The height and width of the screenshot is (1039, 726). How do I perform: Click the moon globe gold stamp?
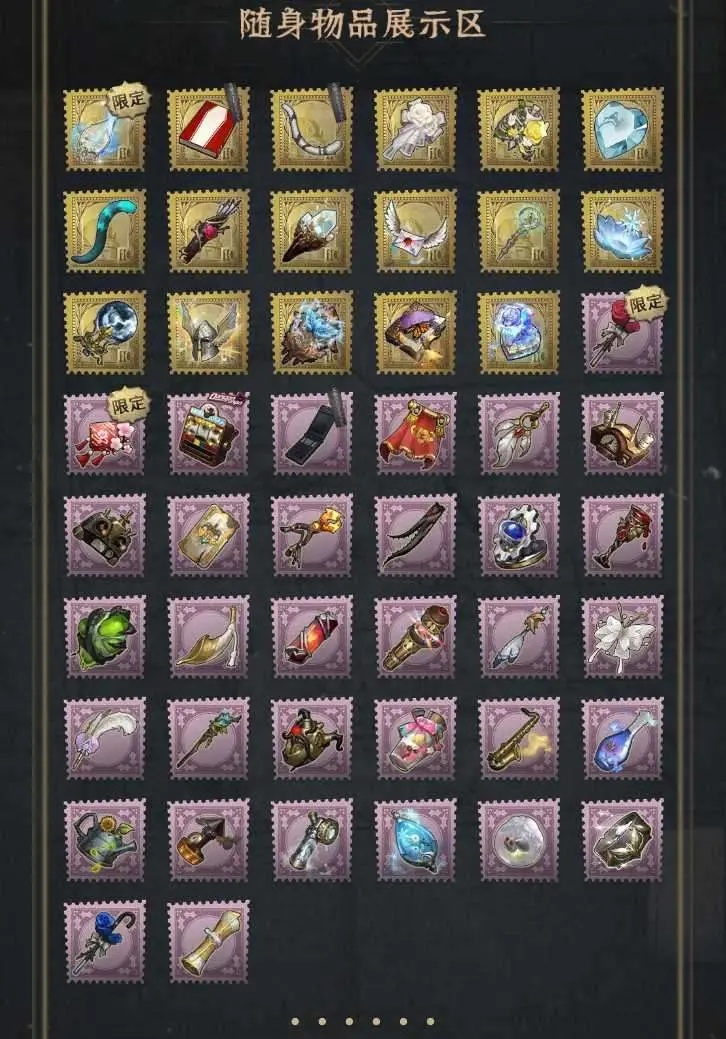point(105,333)
